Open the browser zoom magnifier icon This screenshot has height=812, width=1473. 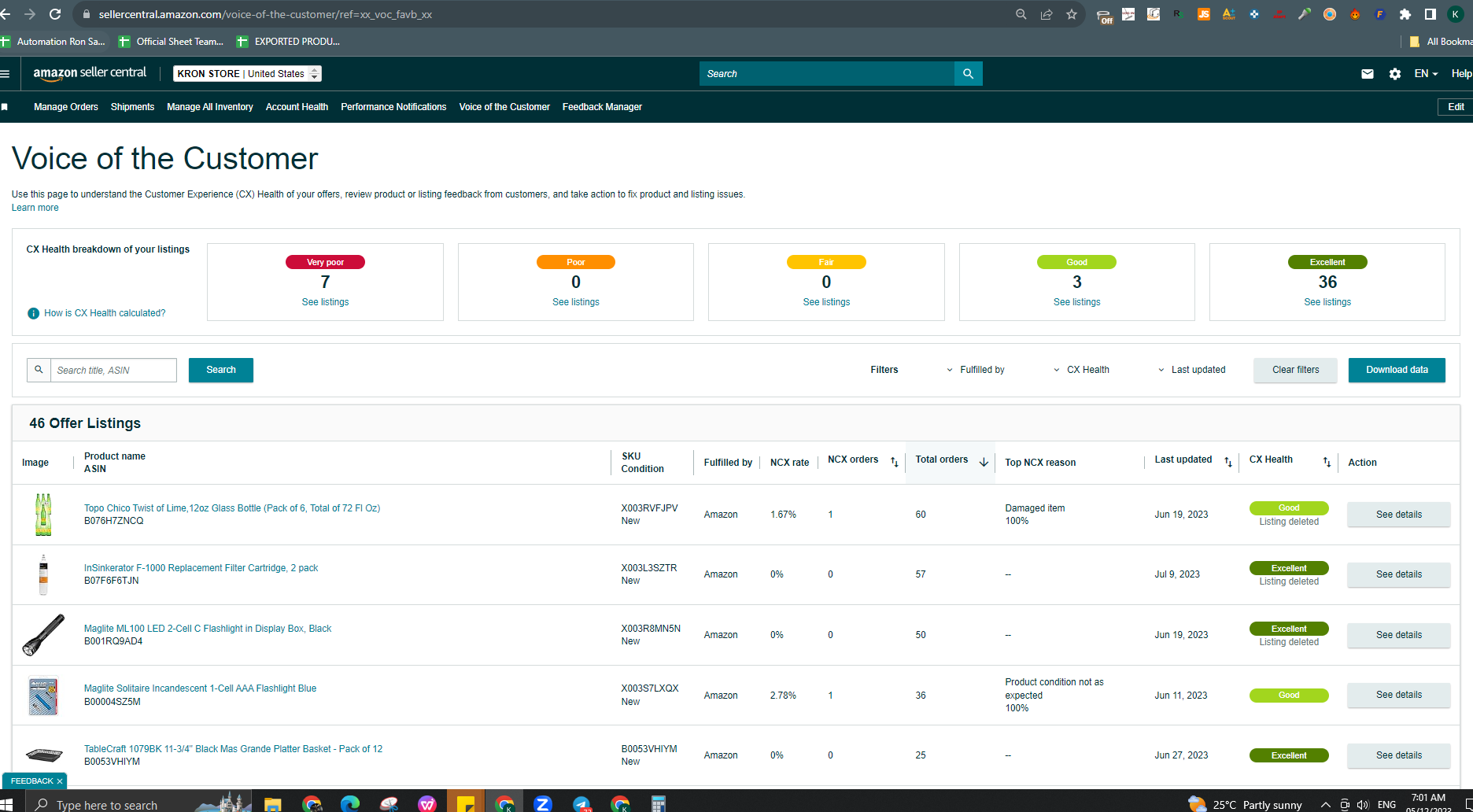click(x=1021, y=14)
